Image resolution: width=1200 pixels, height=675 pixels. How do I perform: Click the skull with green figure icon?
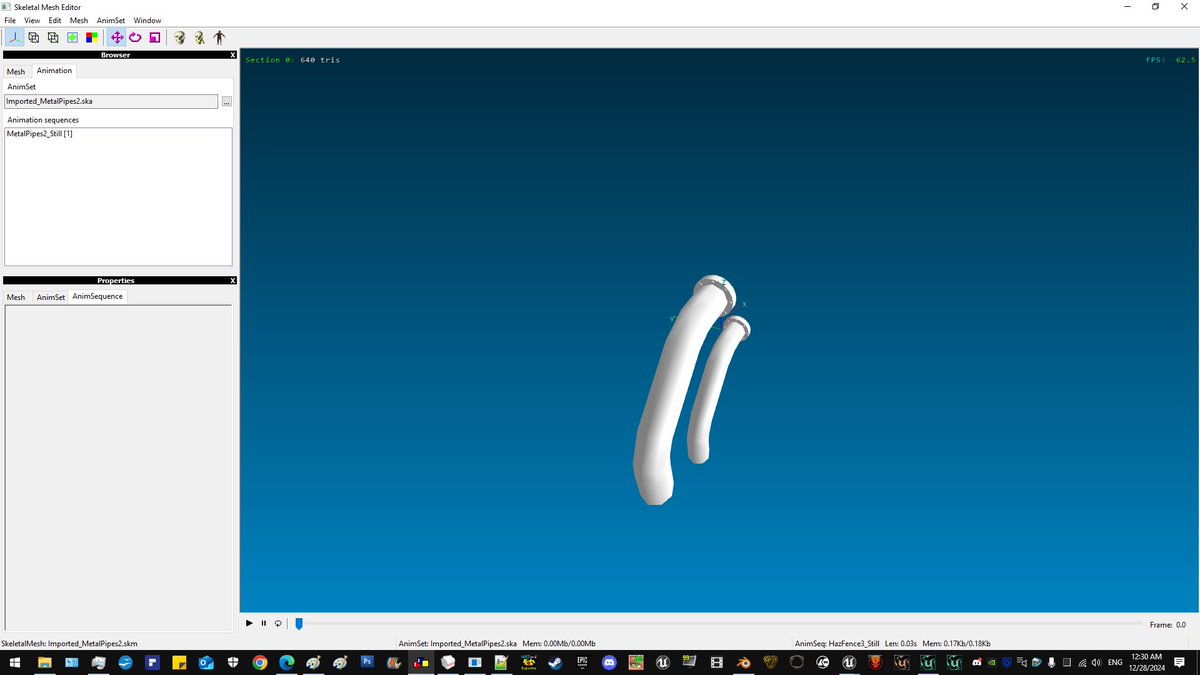coord(199,38)
